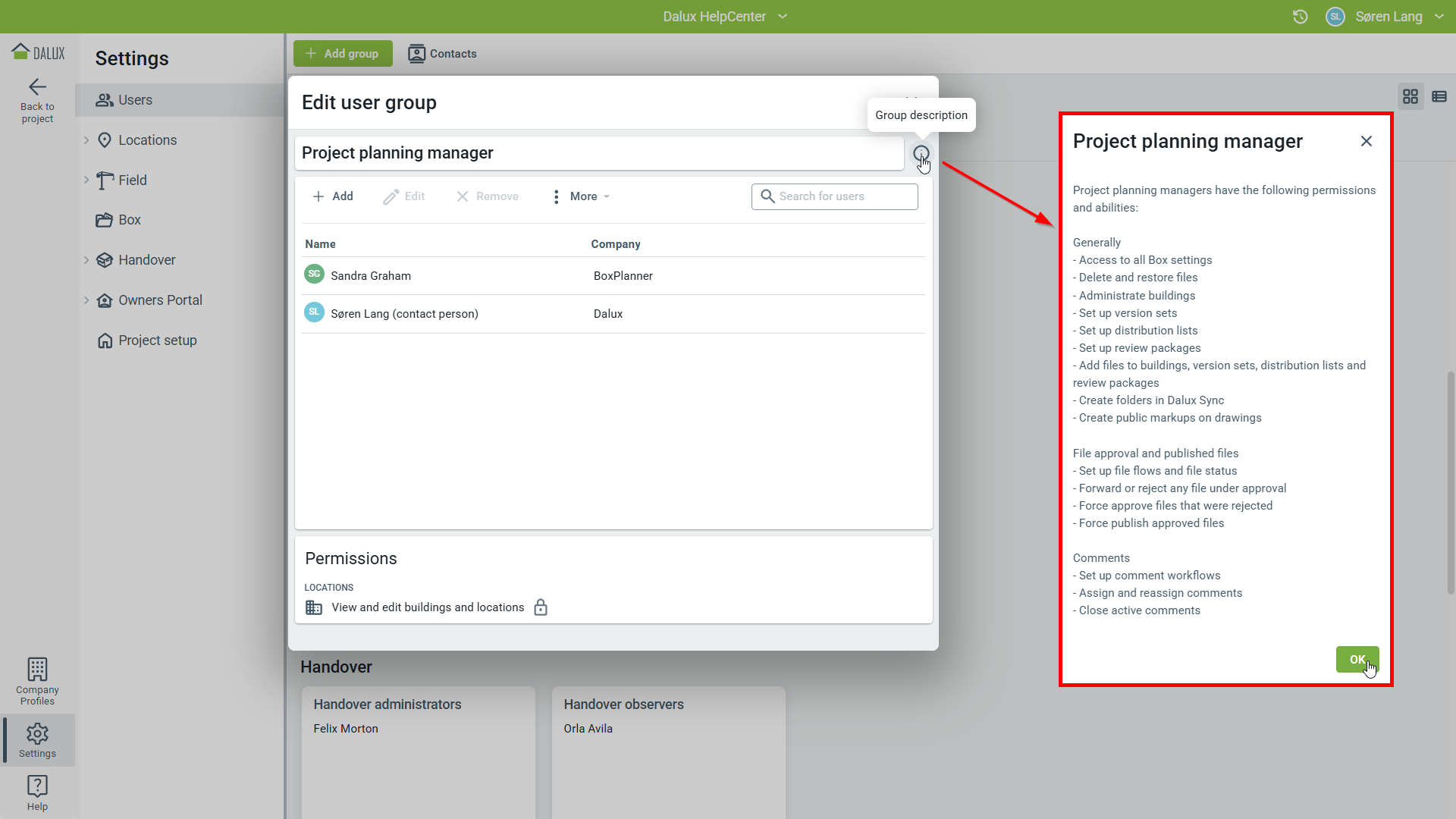Open Company Profiles from the sidebar
1456x819 pixels.
(37, 680)
